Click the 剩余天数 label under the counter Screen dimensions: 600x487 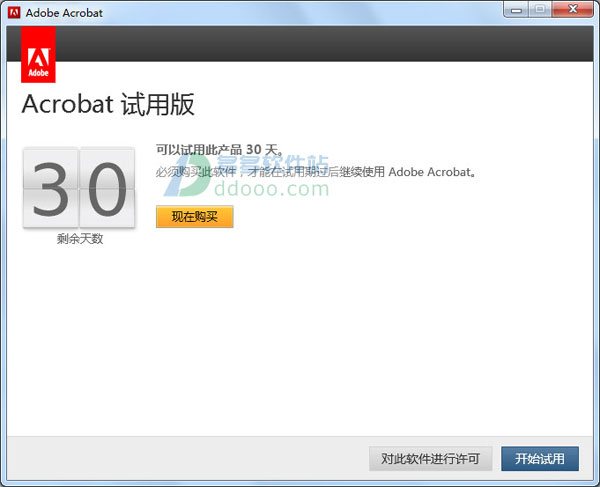tap(80, 239)
